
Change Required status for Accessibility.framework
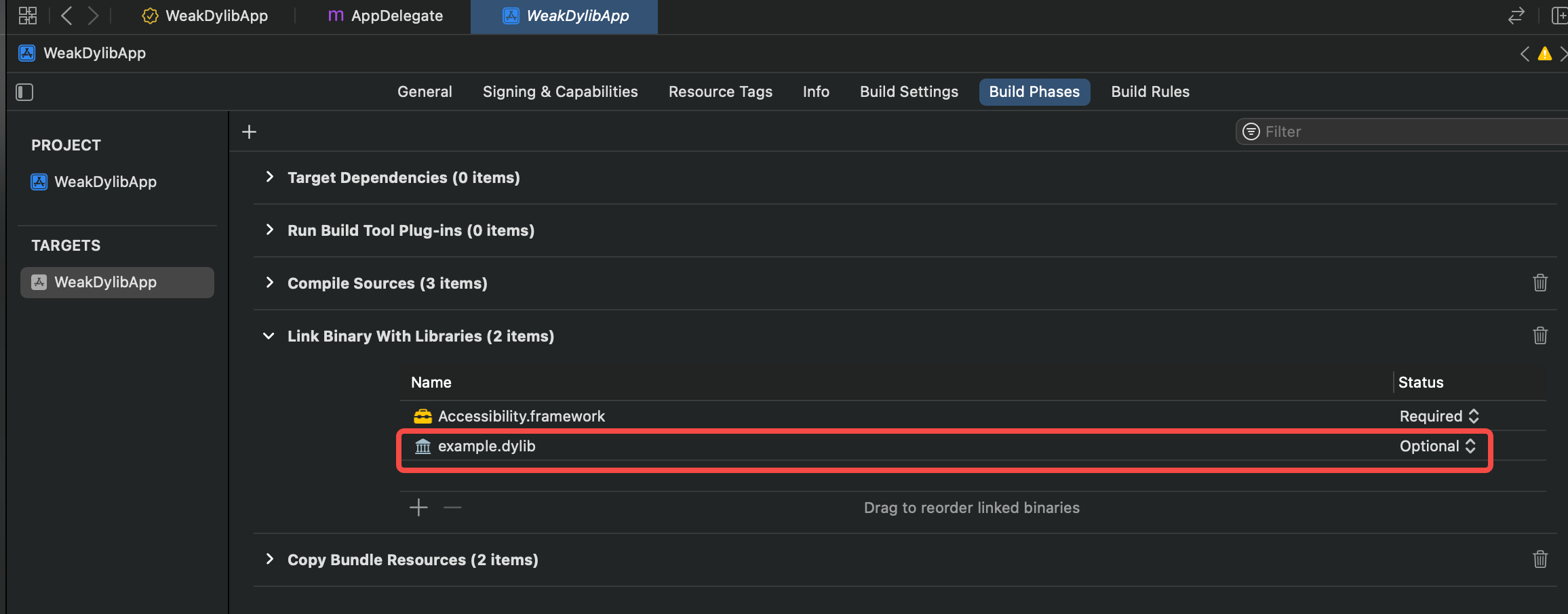[1439, 416]
